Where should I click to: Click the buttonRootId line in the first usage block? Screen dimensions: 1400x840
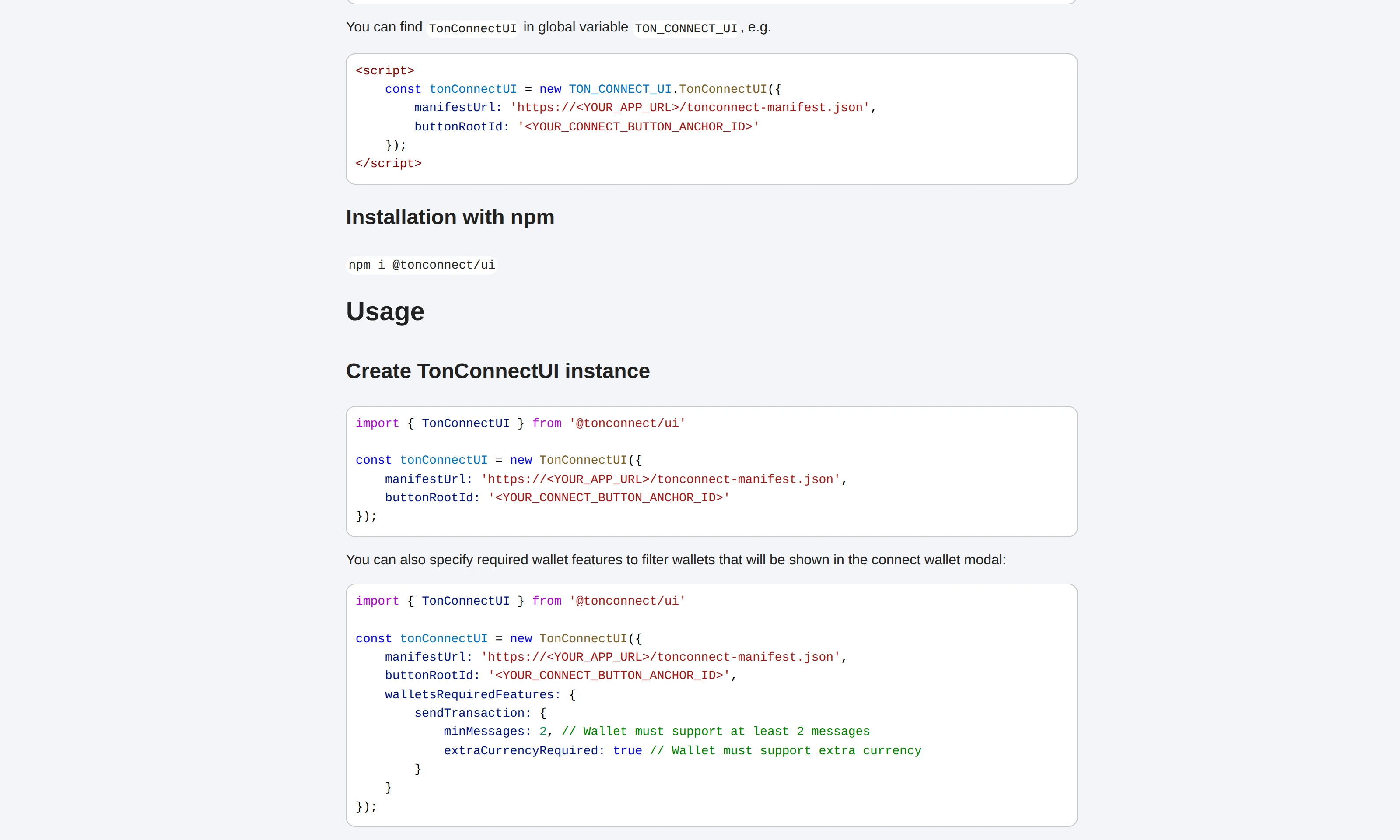[557, 497]
